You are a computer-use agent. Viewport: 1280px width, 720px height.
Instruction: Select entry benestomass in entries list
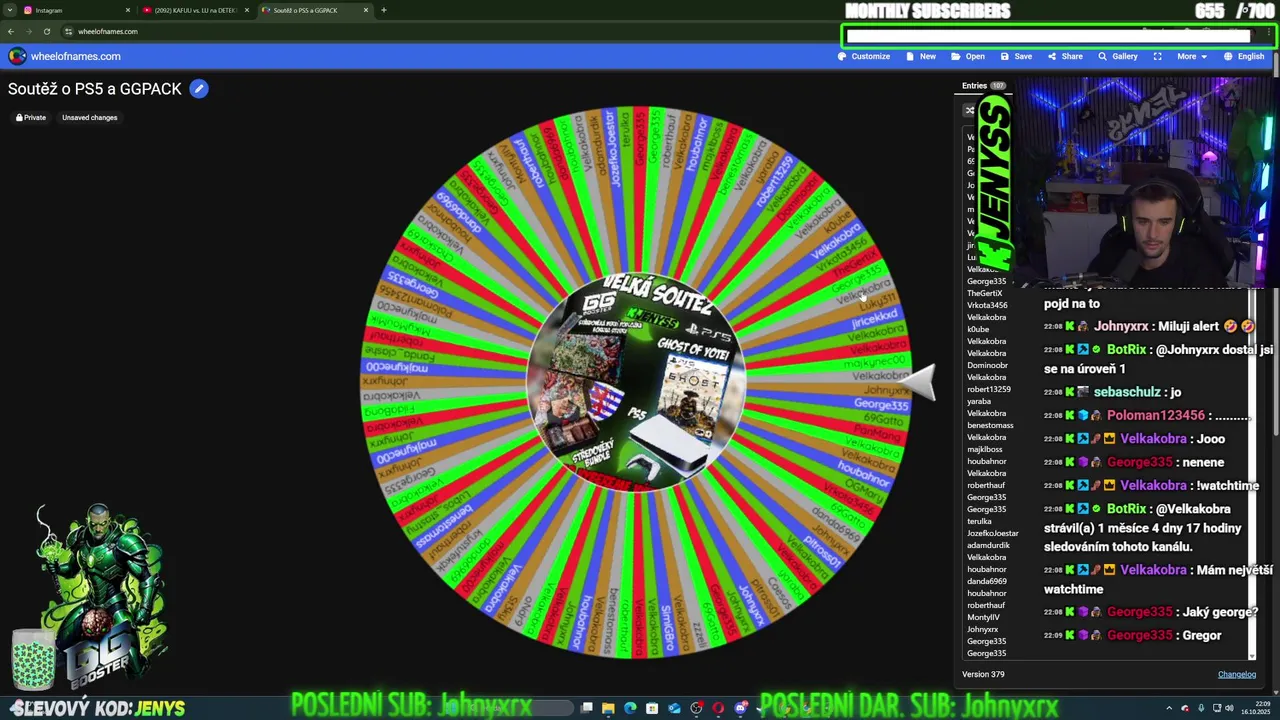click(990, 425)
